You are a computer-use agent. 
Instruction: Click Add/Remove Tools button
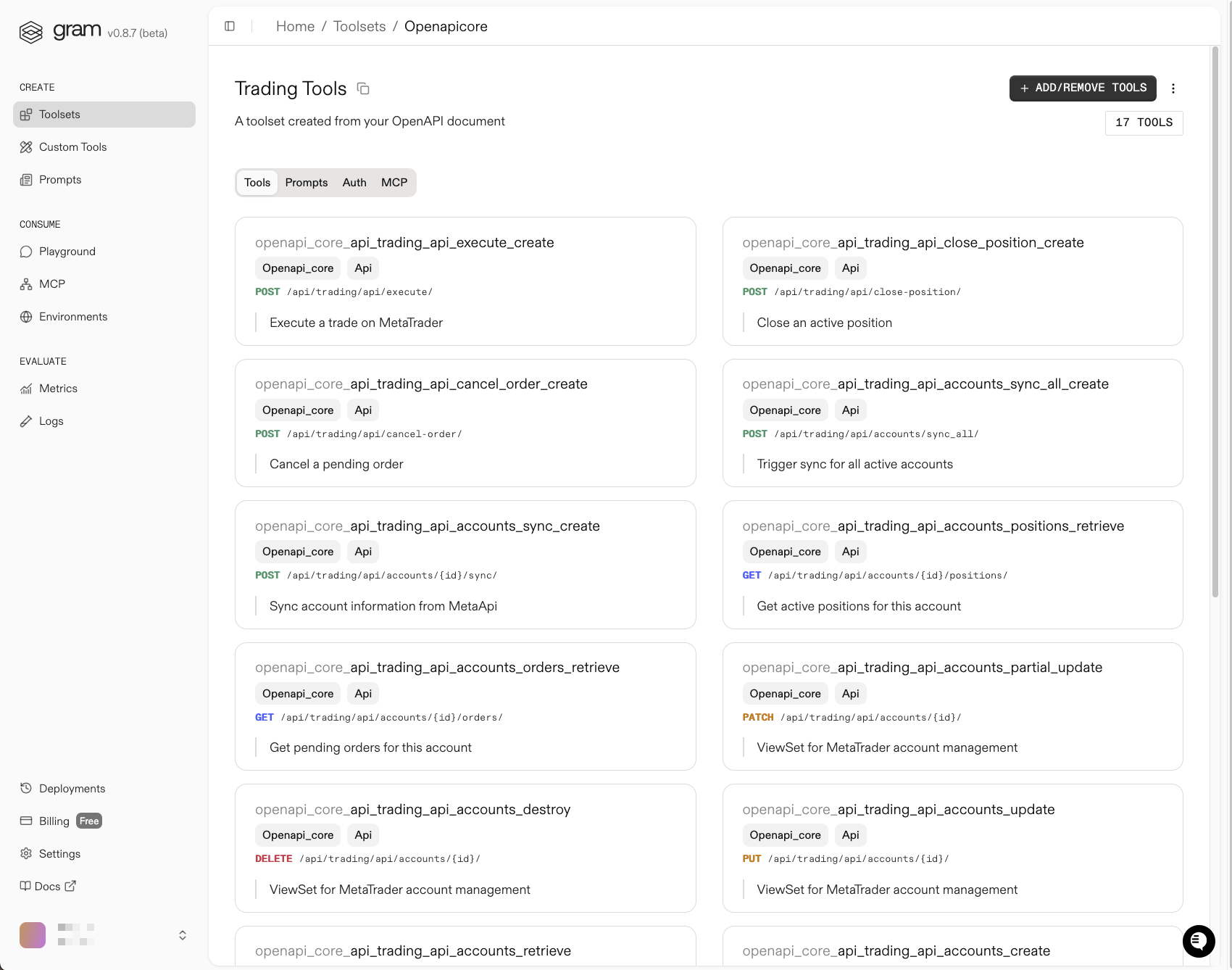click(1083, 88)
